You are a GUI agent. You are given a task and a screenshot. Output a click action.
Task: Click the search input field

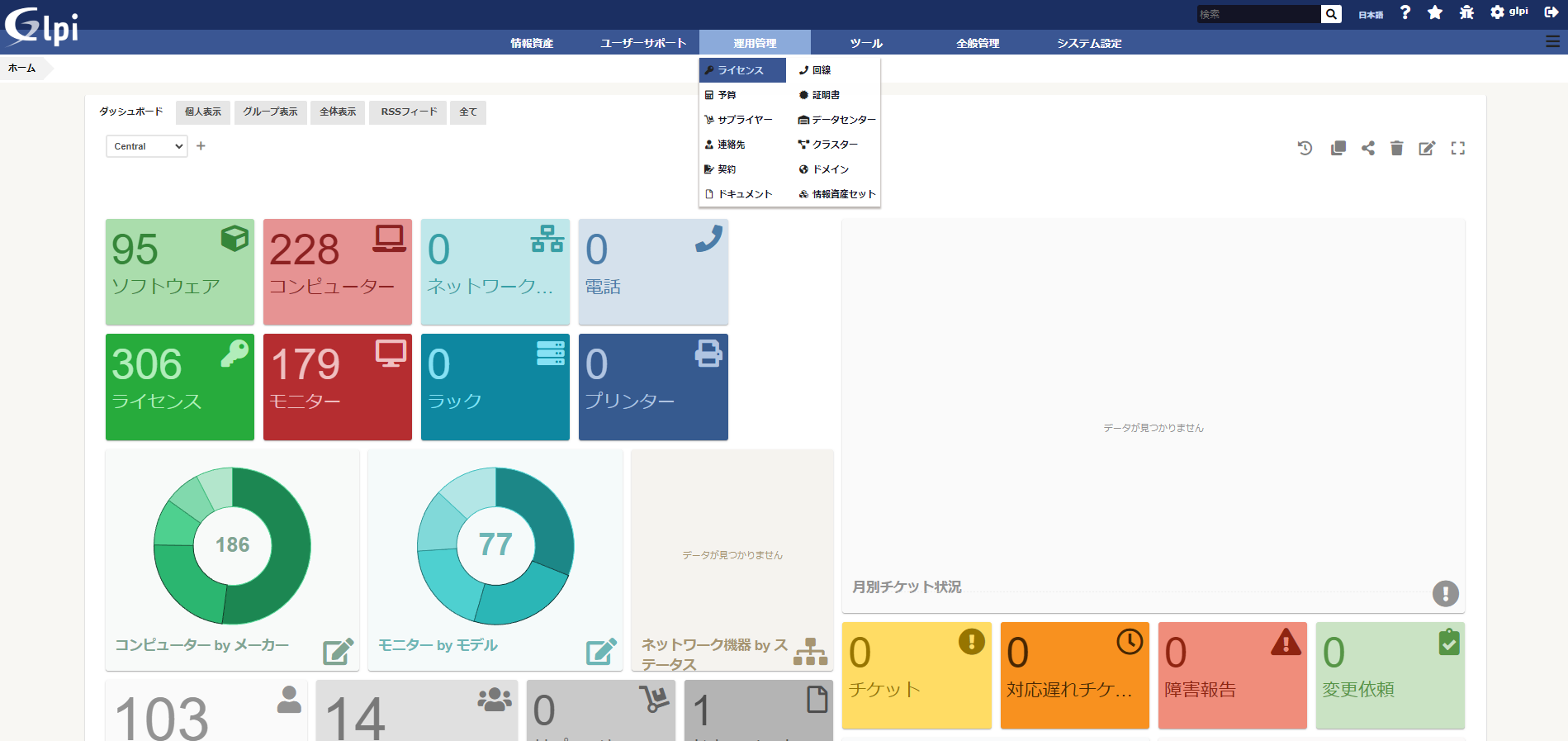tap(1258, 14)
